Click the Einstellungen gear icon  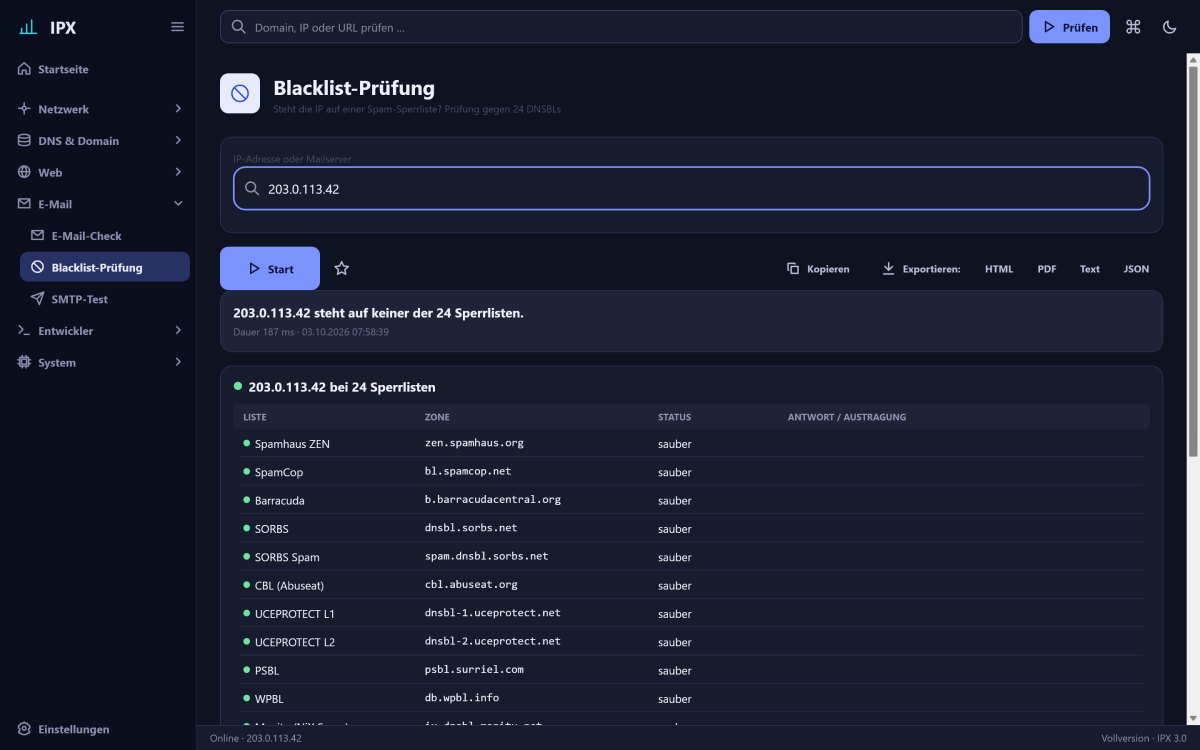(x=24, y=729)
